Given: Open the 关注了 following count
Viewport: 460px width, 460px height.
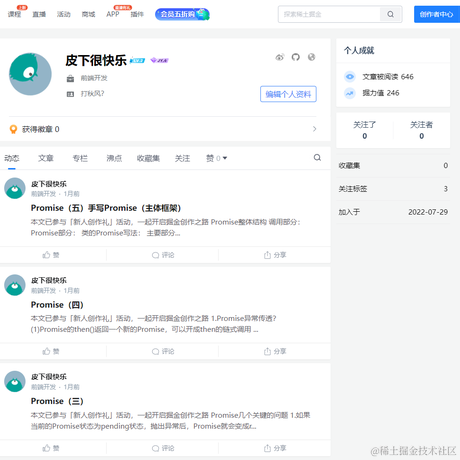Looking at the screenshot, I should (365, 130).
